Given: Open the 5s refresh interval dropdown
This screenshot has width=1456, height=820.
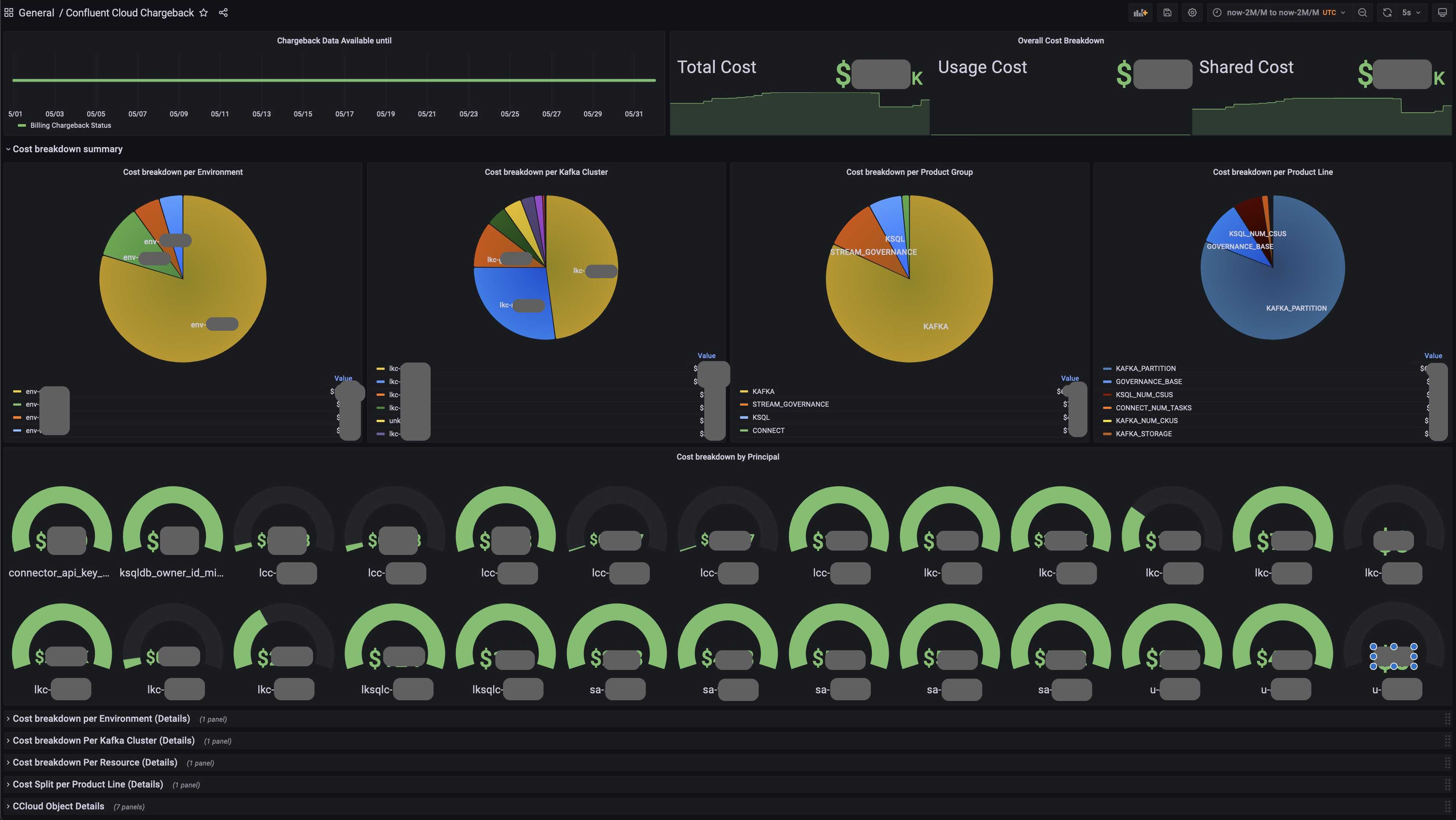Looking at the screenshot, I should (x=1411, y=12).
